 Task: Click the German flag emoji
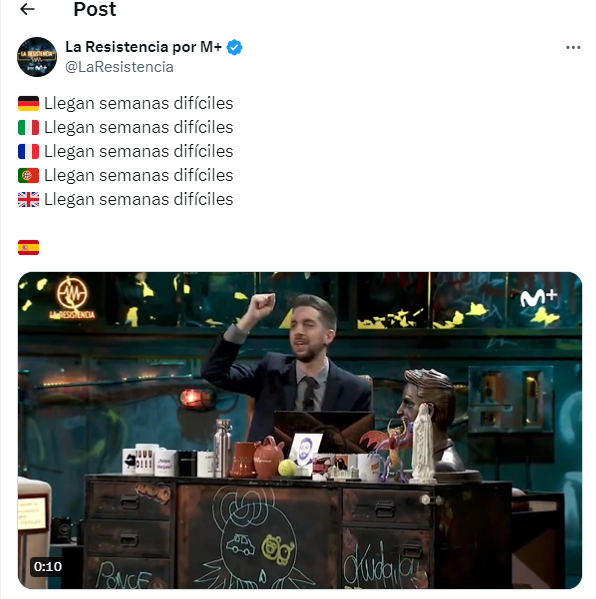pos(28,104)
